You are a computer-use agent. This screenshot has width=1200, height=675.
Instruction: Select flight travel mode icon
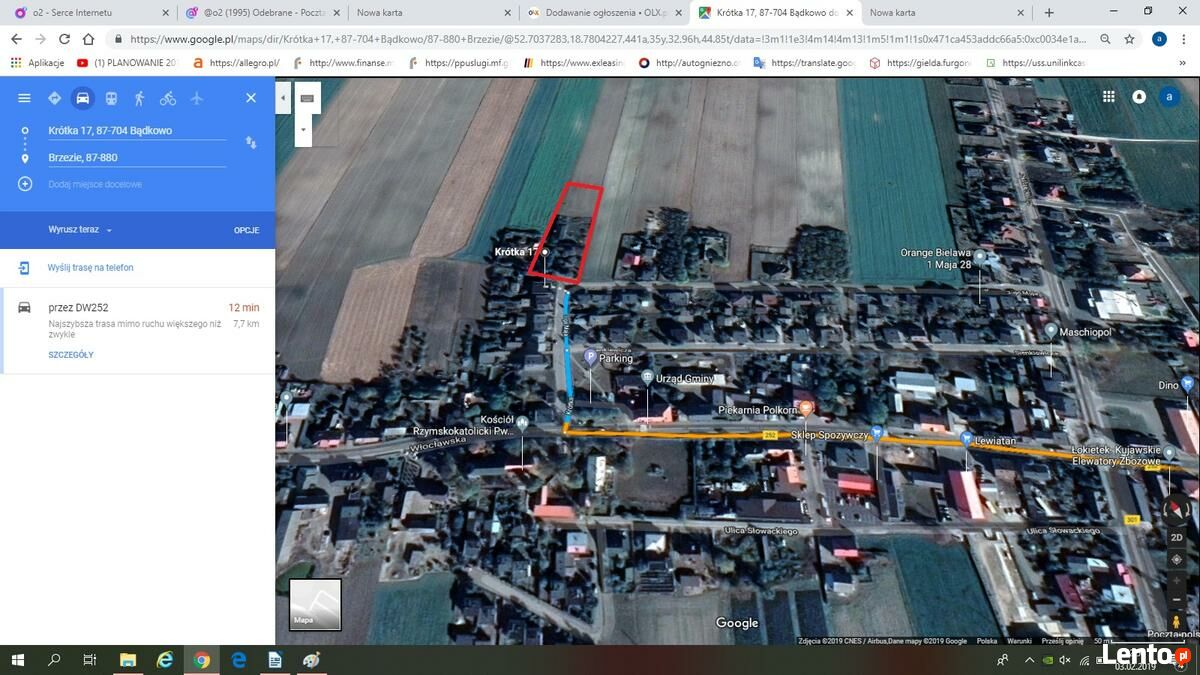(x=196, y=98)
